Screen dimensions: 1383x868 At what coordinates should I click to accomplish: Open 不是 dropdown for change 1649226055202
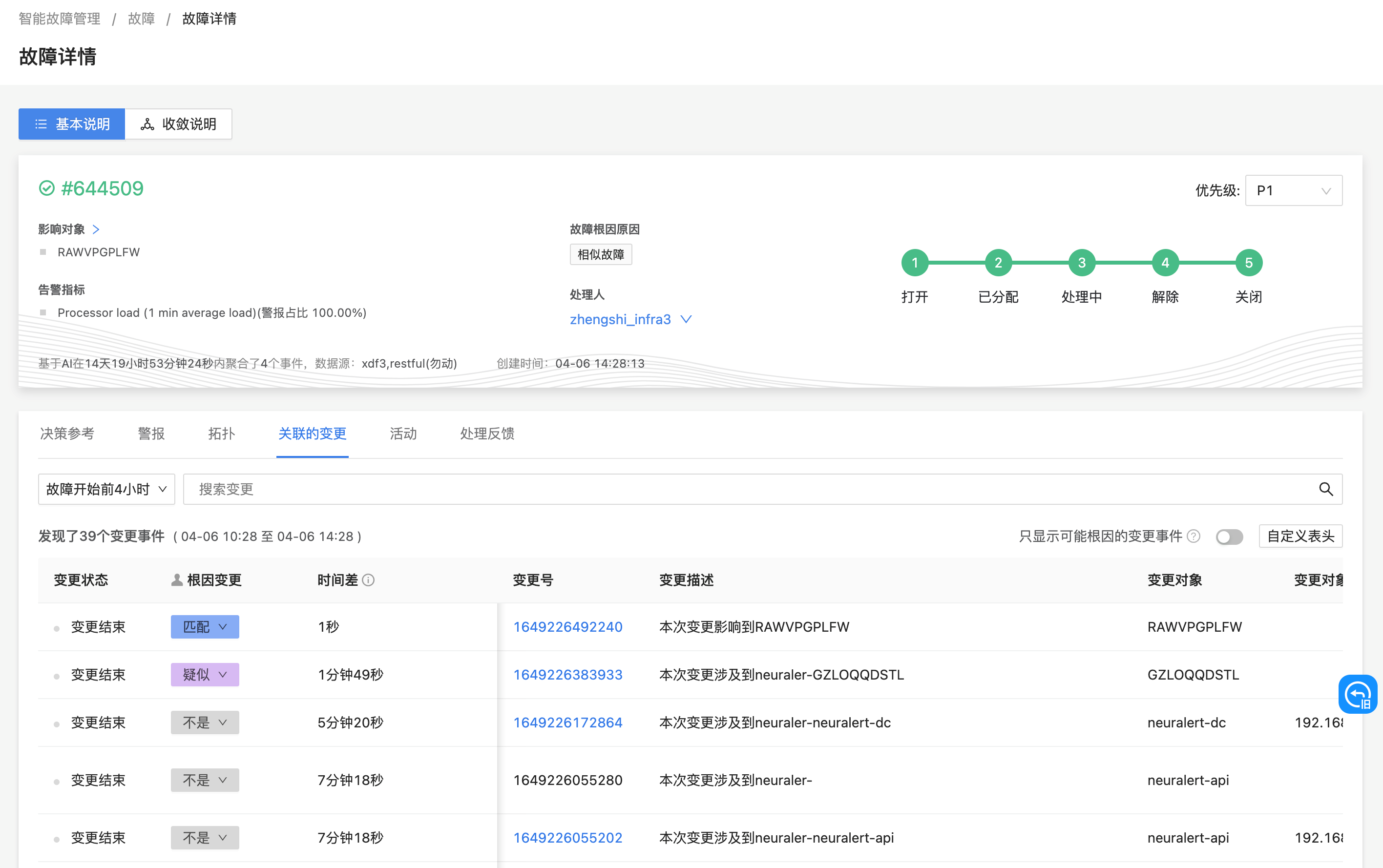pyautogui.click(x=205, y=838)
